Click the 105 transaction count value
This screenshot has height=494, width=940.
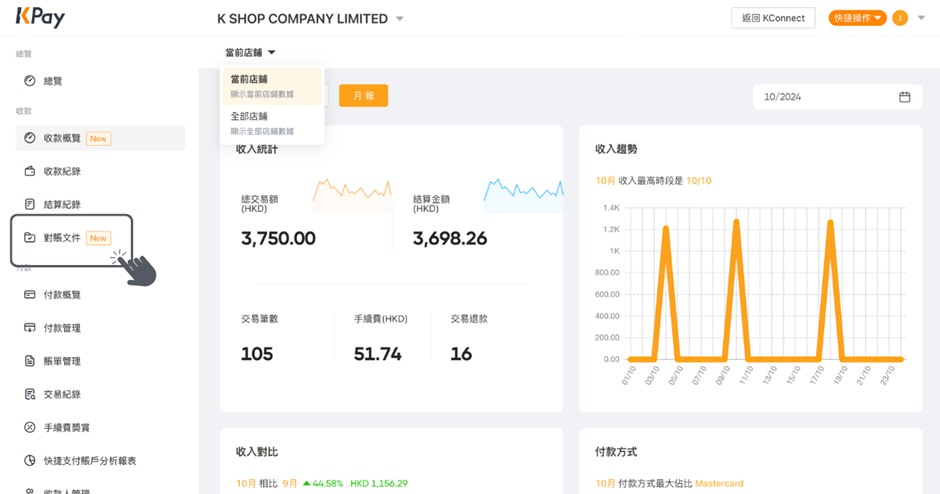click(x=257, y=354)
